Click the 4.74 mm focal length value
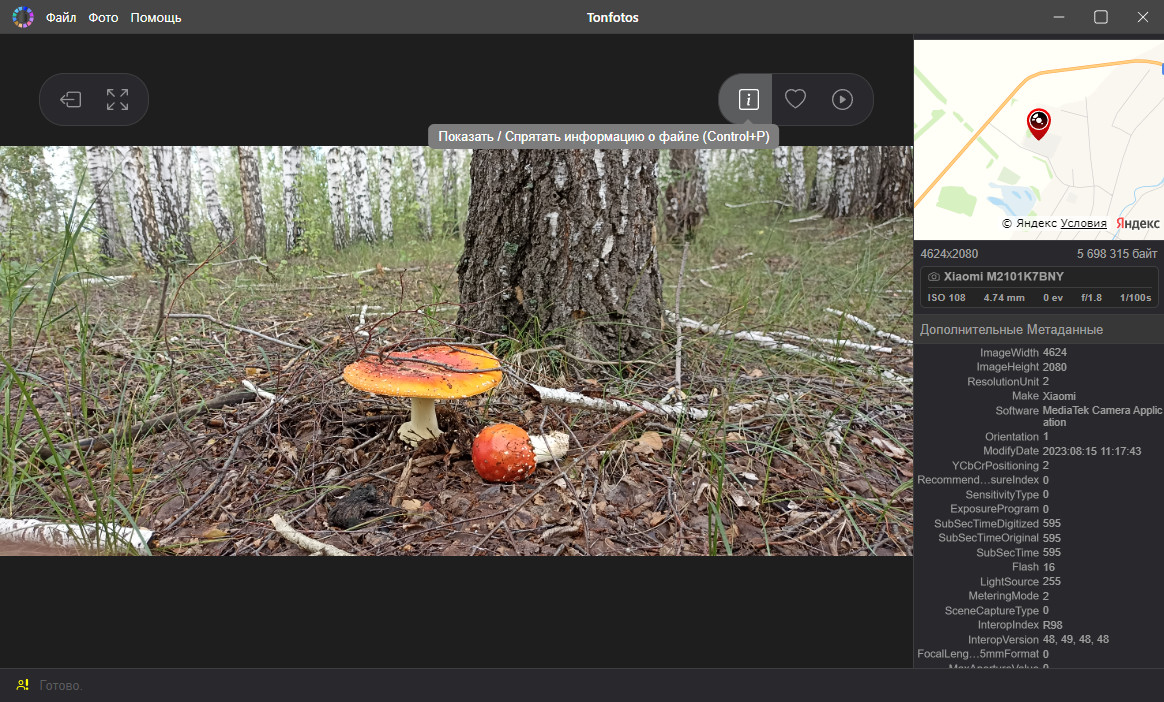The height and width of the screenshot is (702, 1164). click(1004, 298)
